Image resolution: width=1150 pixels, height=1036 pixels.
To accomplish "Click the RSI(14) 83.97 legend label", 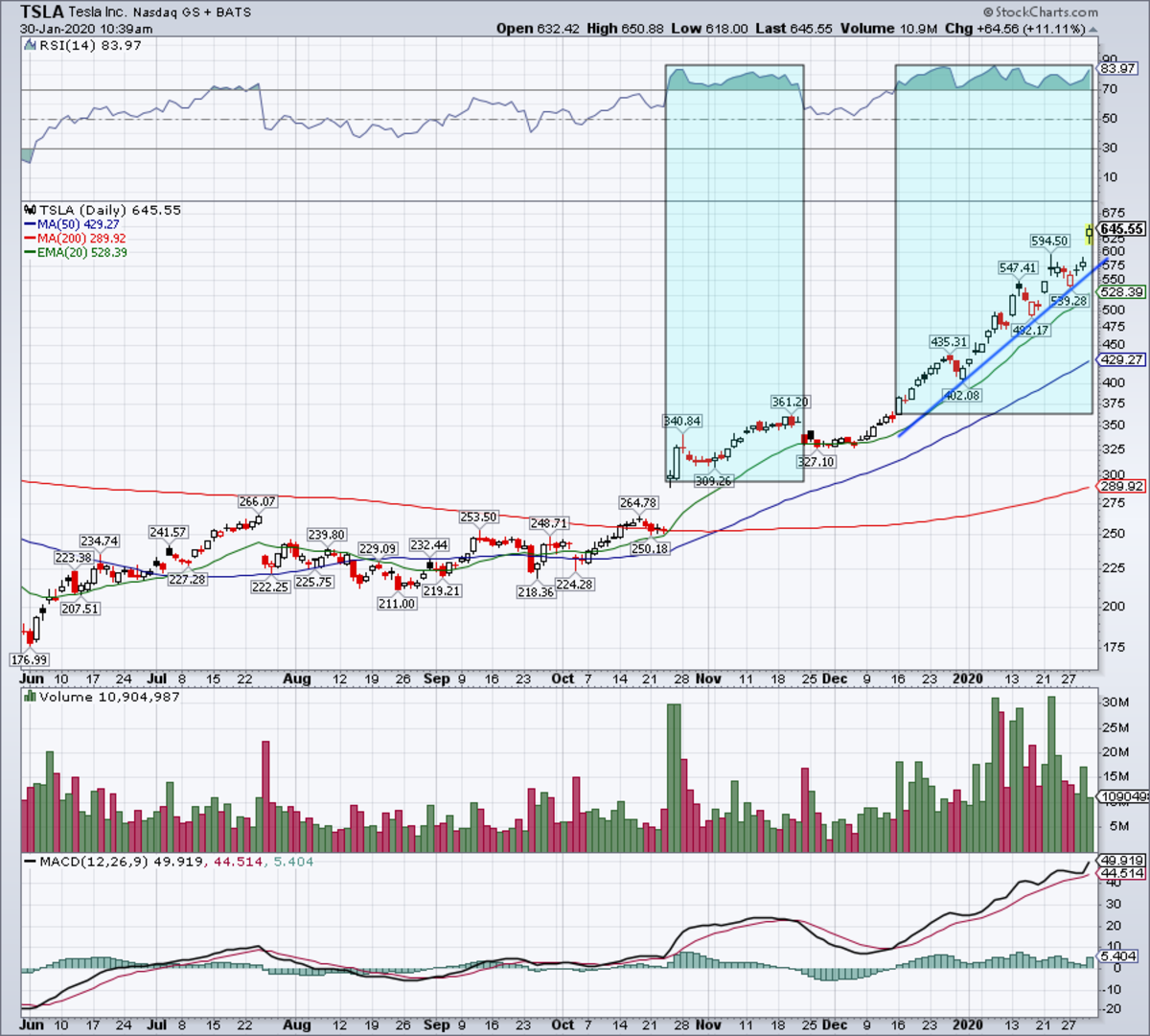I will 89,45.
